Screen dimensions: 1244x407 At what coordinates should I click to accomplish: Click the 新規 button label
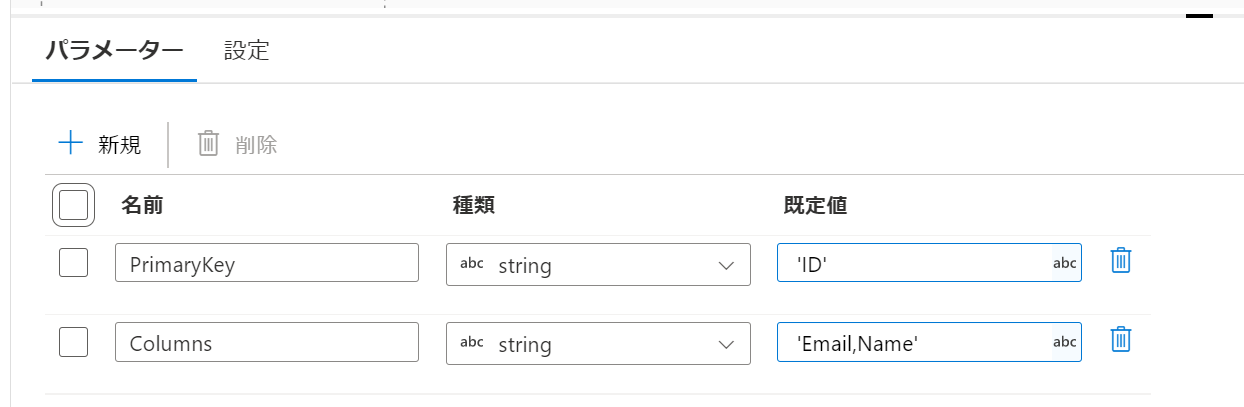pos(119,145)
